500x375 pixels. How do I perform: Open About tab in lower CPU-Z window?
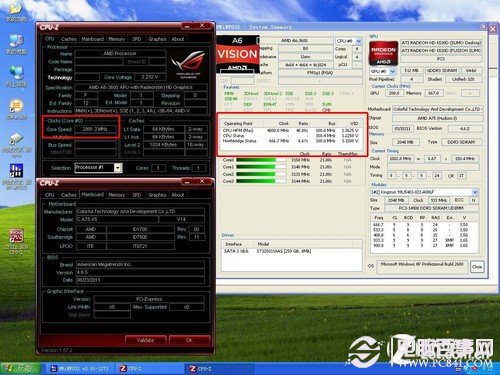pos(178,195)
